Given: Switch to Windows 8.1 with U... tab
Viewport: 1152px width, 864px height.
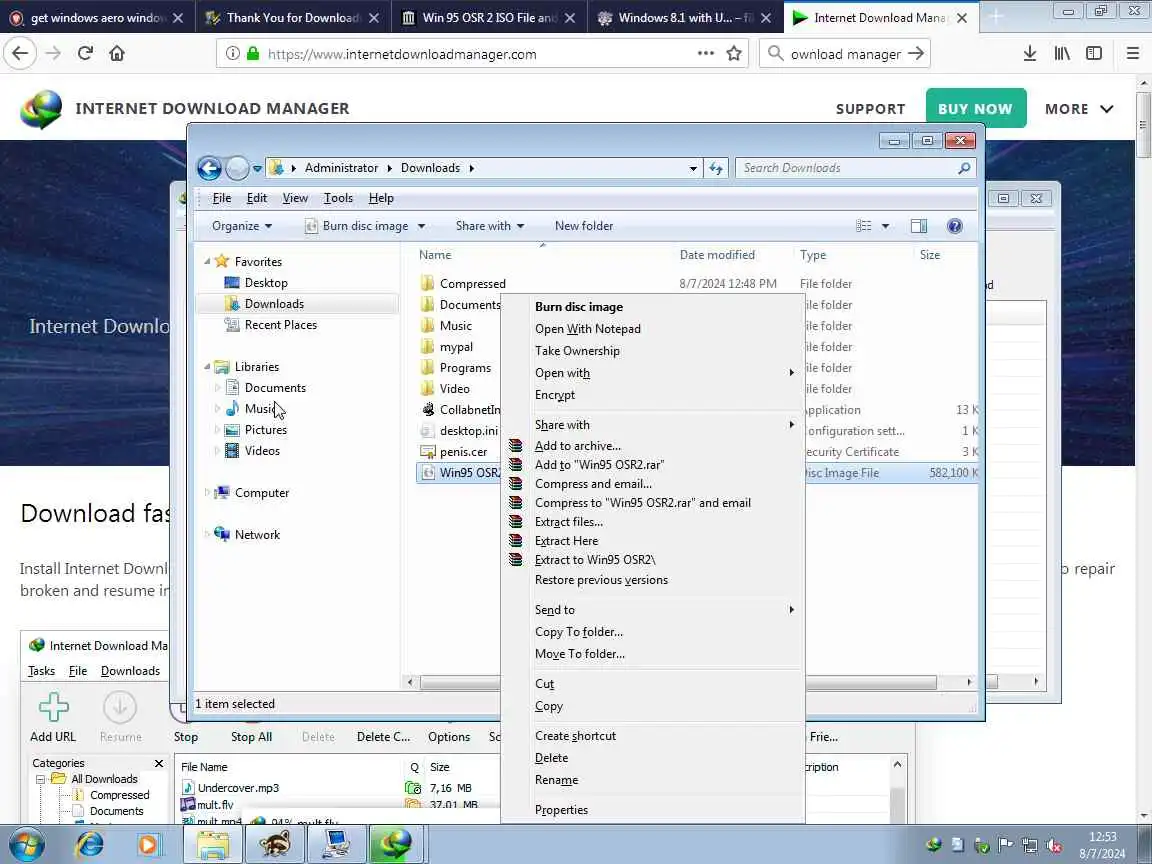Looking at the screenshot, I should [x=685, y=18].
